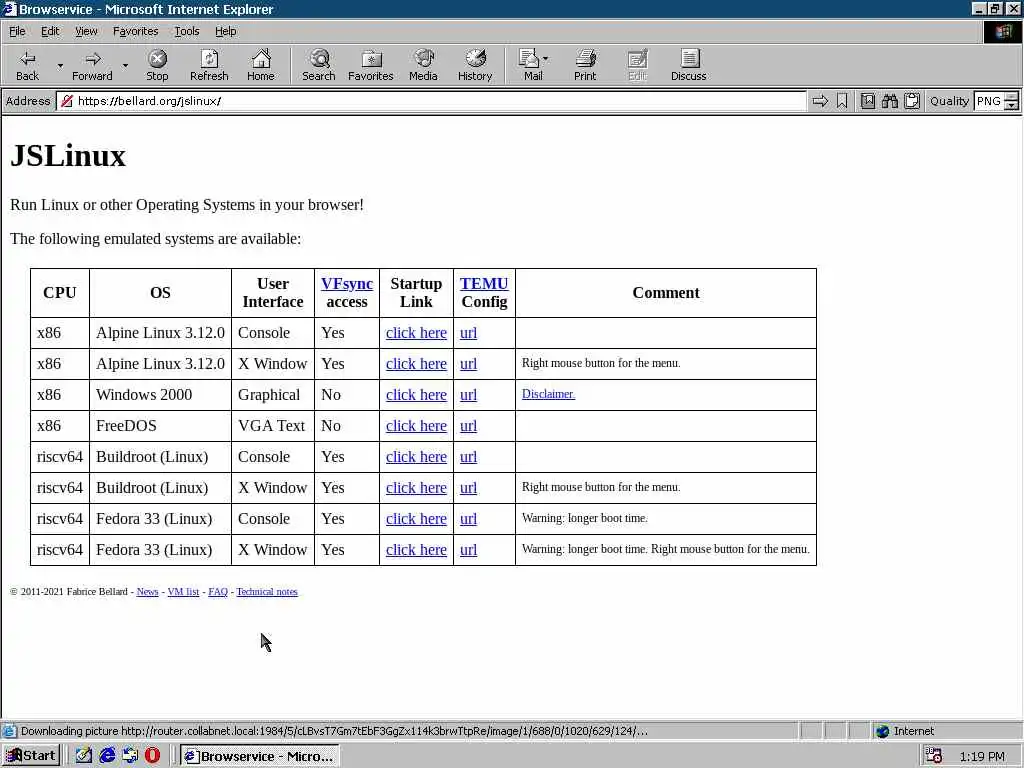The height and width of the screenshot is (768, 1024).
Task: Click the Internet zone icon in status bar
Action: 882,731
